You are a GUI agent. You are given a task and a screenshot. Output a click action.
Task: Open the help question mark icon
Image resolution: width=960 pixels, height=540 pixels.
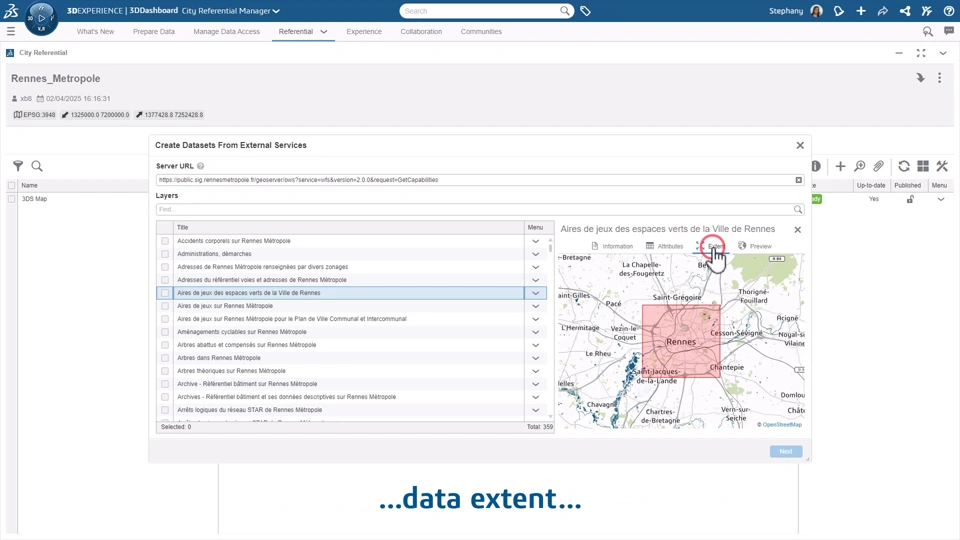pos(948,11)
